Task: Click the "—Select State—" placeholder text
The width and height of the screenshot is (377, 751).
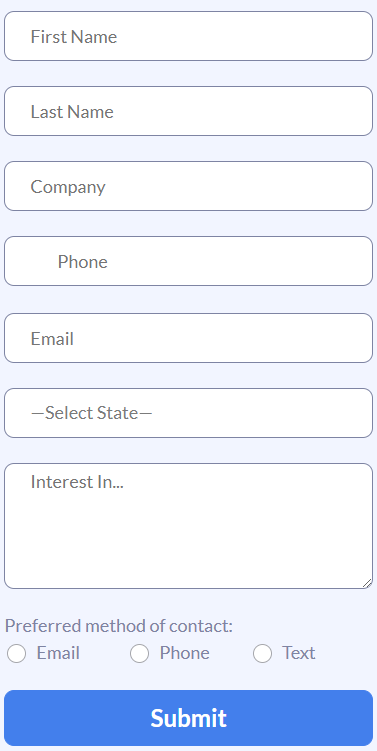Action: pos(91,413)
